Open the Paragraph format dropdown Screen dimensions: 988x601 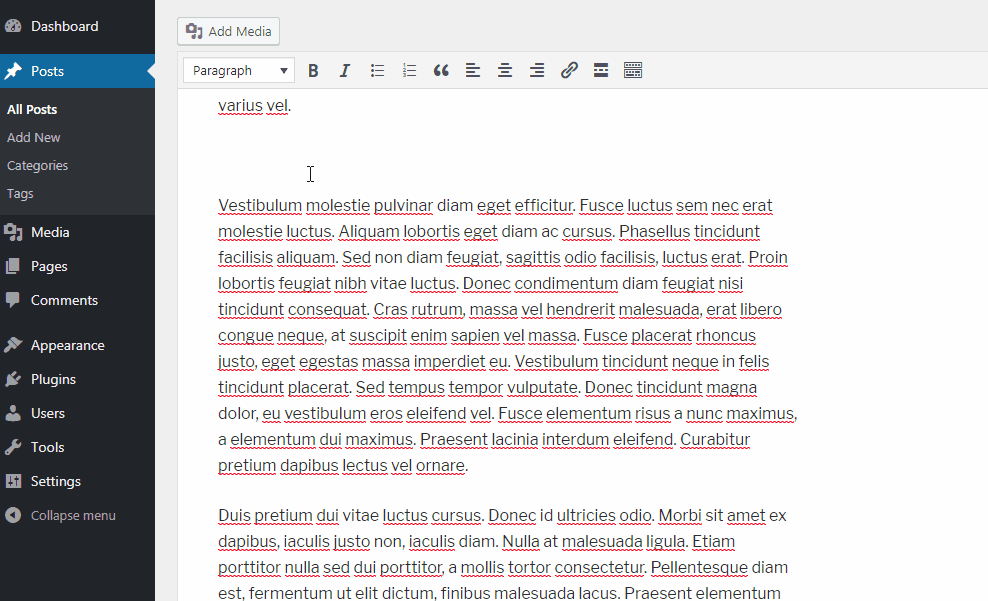click(239, 71)
